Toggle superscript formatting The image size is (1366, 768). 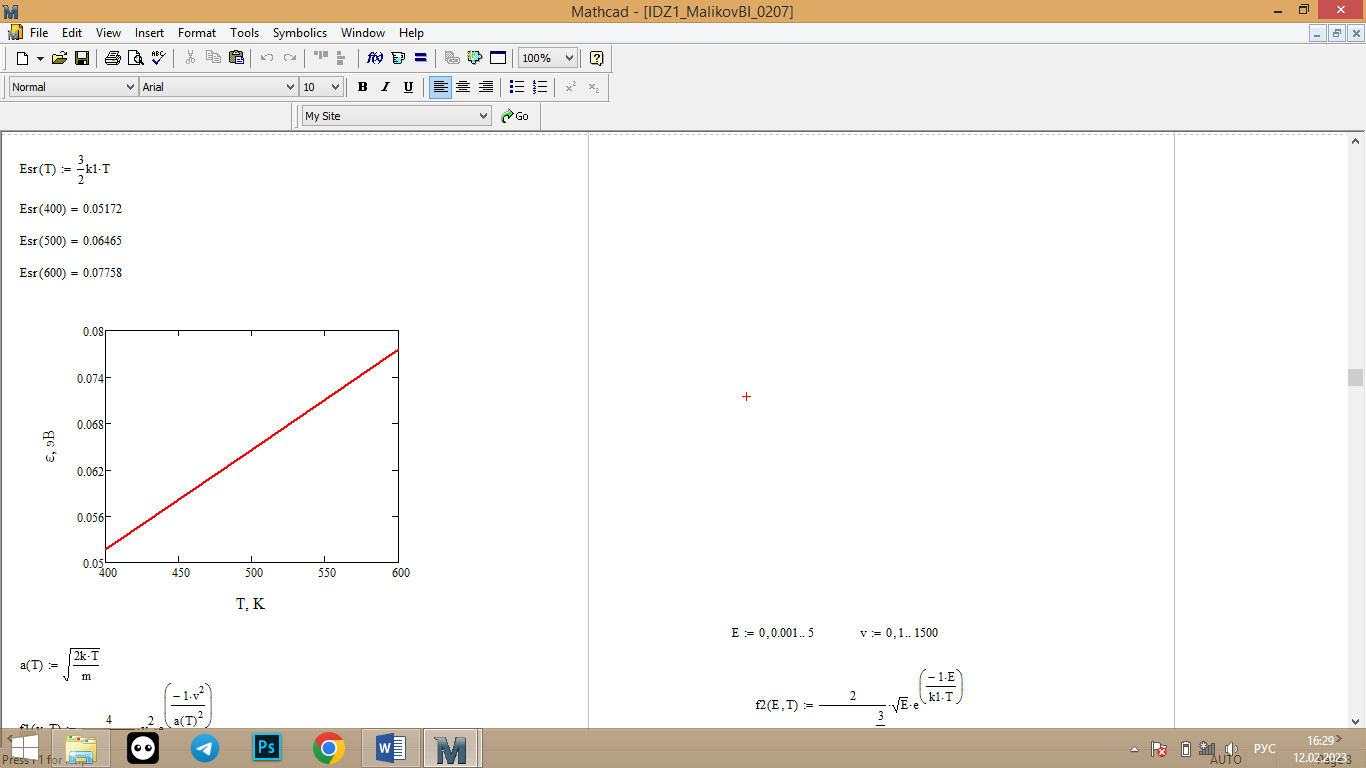click(571, 87)
